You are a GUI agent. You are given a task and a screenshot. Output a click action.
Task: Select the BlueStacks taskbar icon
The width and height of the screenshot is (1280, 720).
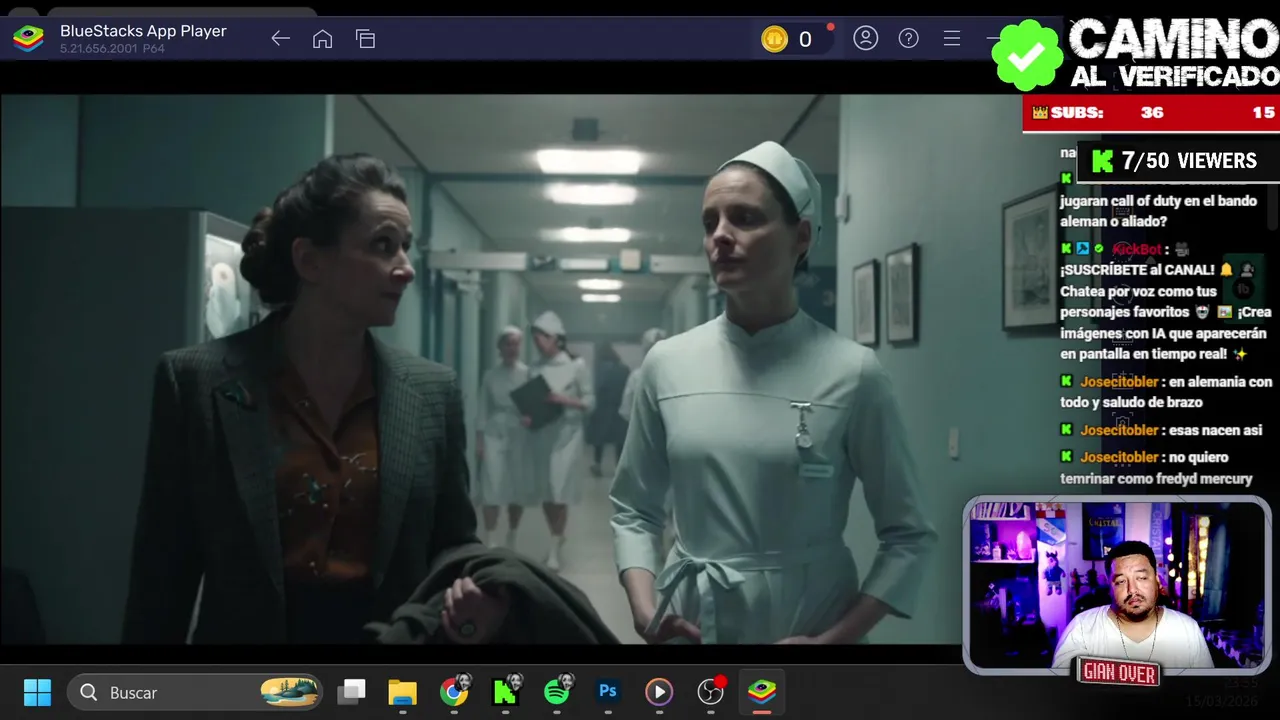click(762, 692)
